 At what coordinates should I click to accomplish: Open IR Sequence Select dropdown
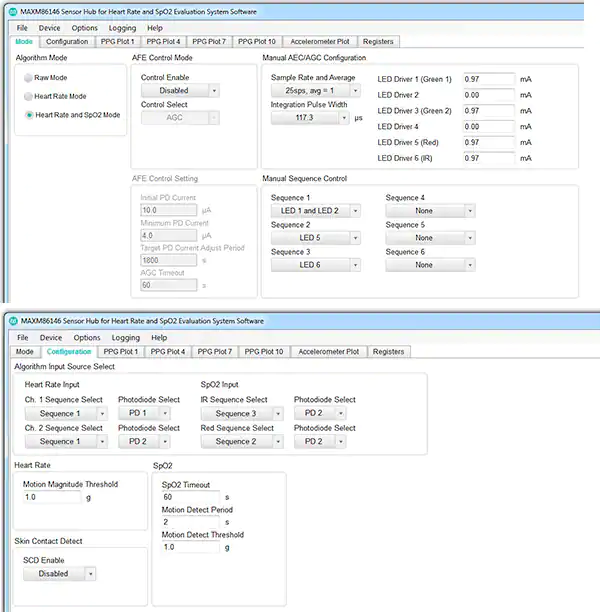coord(242,413)
